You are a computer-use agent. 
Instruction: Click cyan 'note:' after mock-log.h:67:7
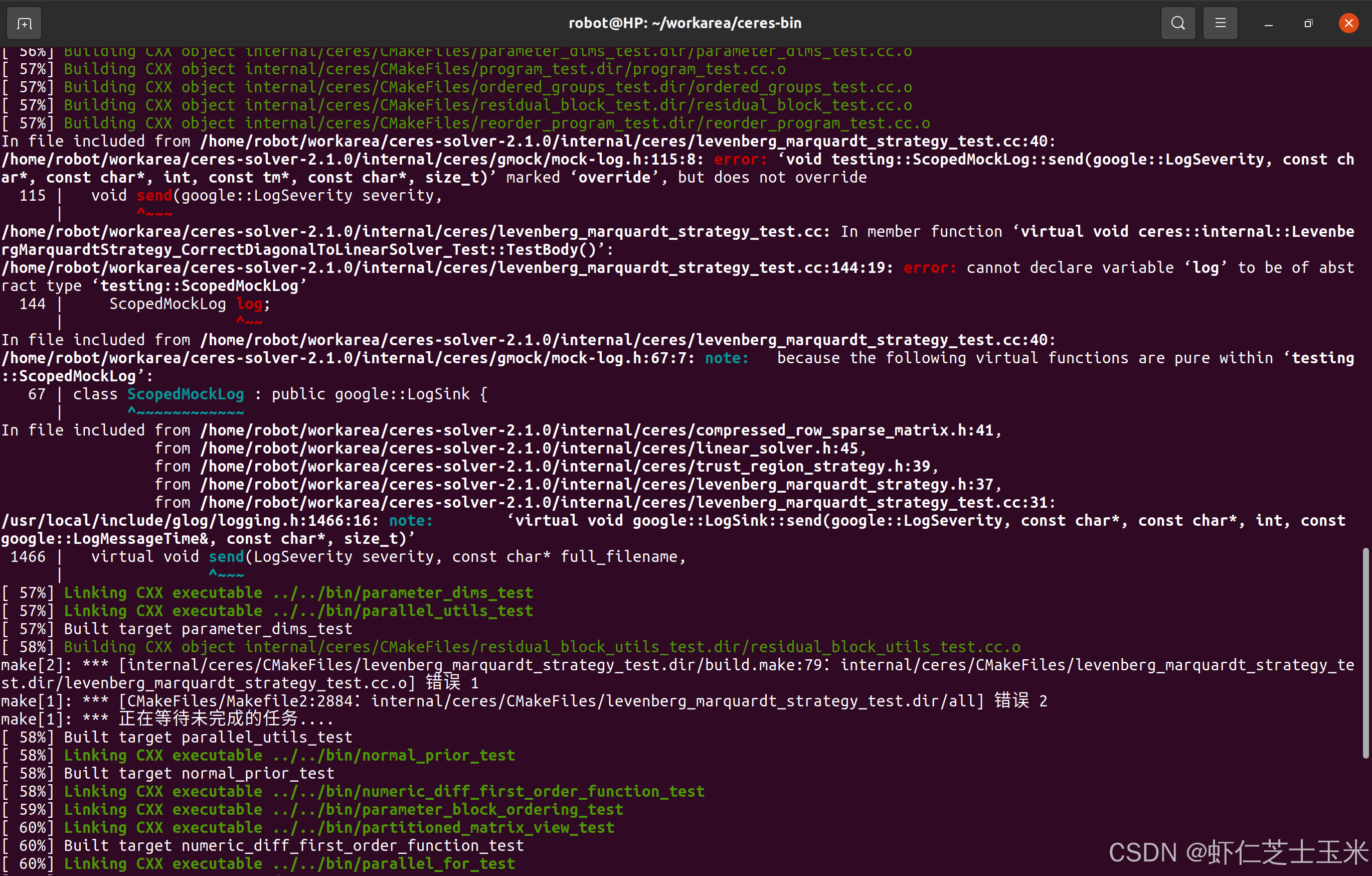coord(727,358)
